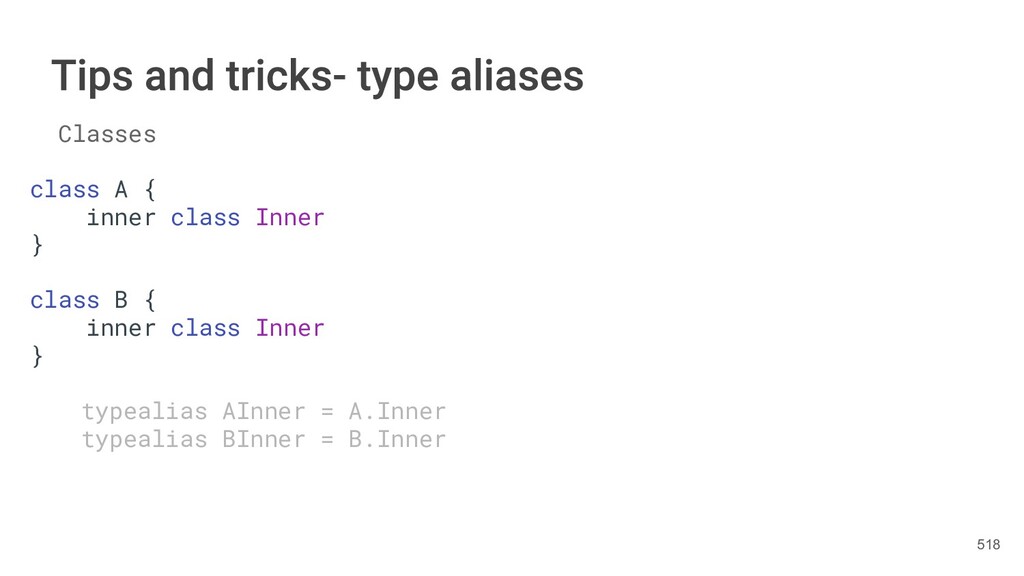1024x576 pixels.
Task: Click the slide title "Tips and tricks- type aliases"
Action: coord(317,76)
